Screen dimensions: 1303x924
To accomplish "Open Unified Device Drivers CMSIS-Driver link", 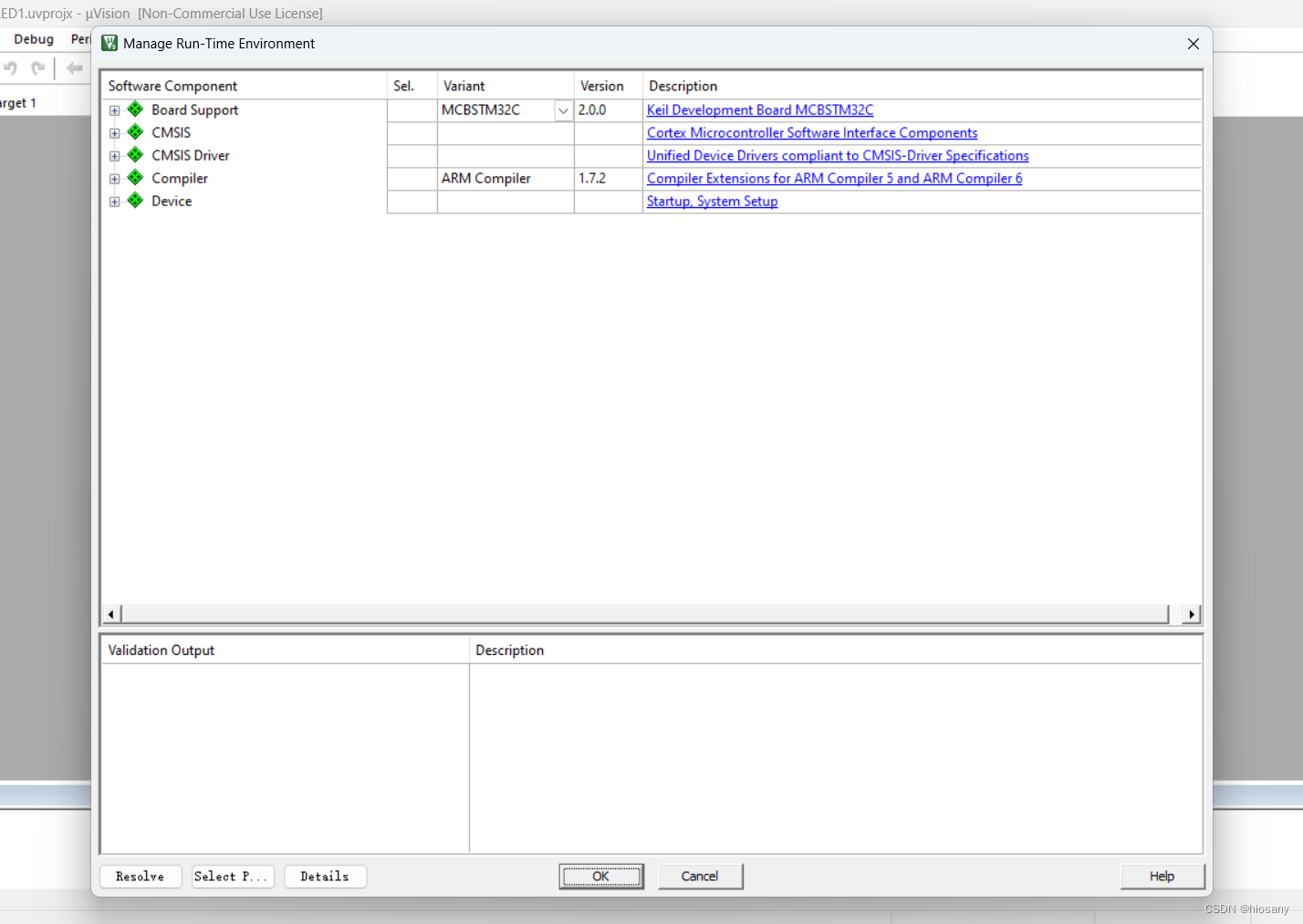I will click(838, 155).
